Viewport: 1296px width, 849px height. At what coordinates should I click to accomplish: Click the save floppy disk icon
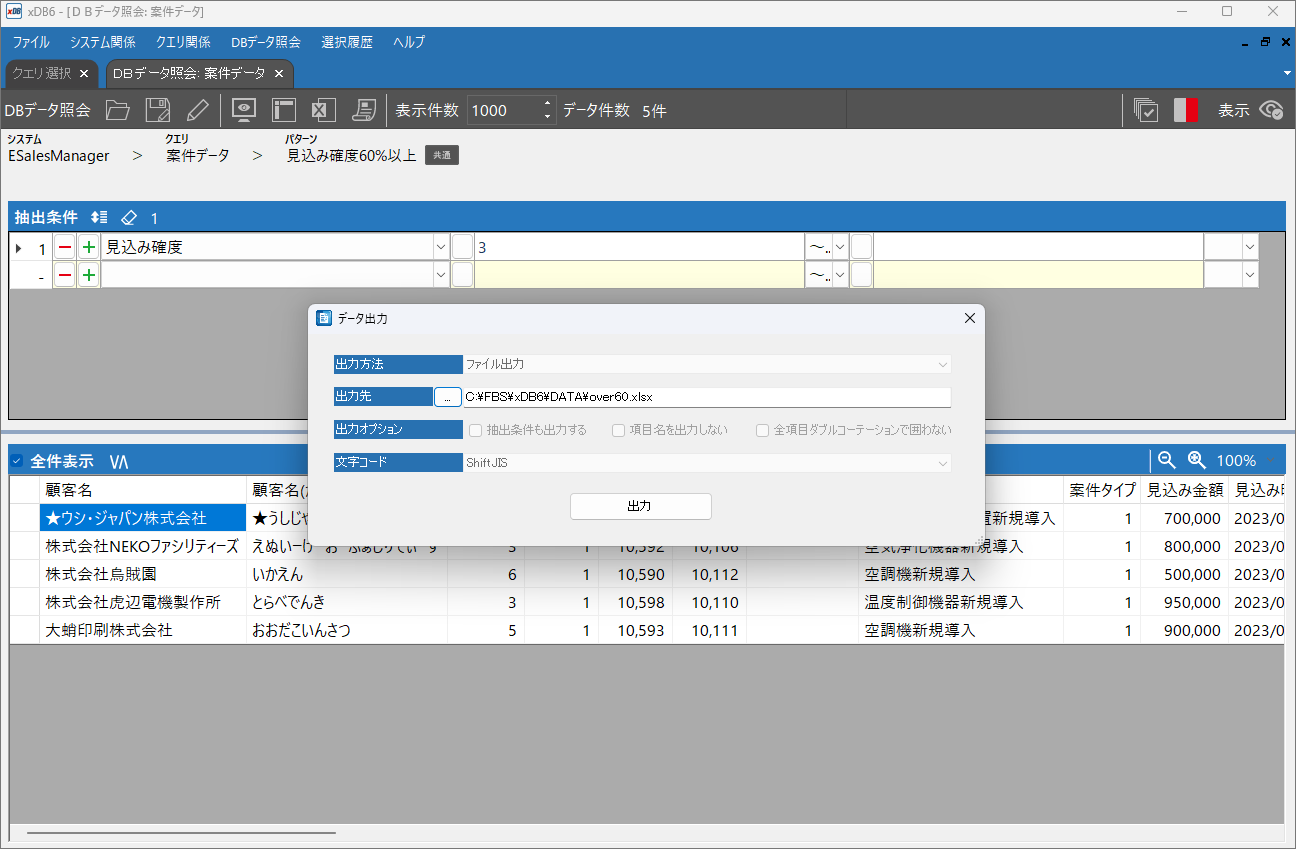pyautogui.click(x=158, y=110)
